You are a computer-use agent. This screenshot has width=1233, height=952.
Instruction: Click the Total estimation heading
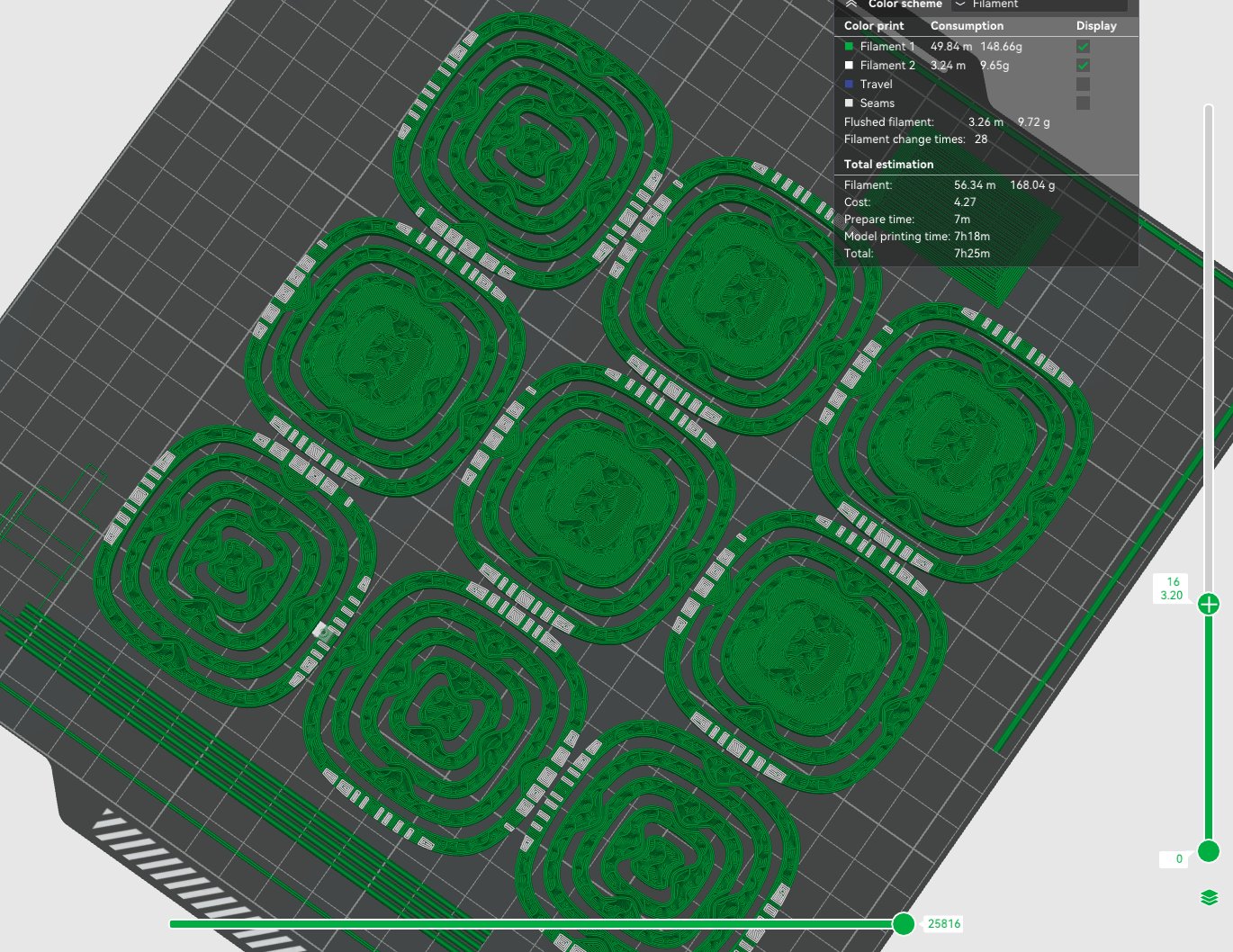click(888, 164)
